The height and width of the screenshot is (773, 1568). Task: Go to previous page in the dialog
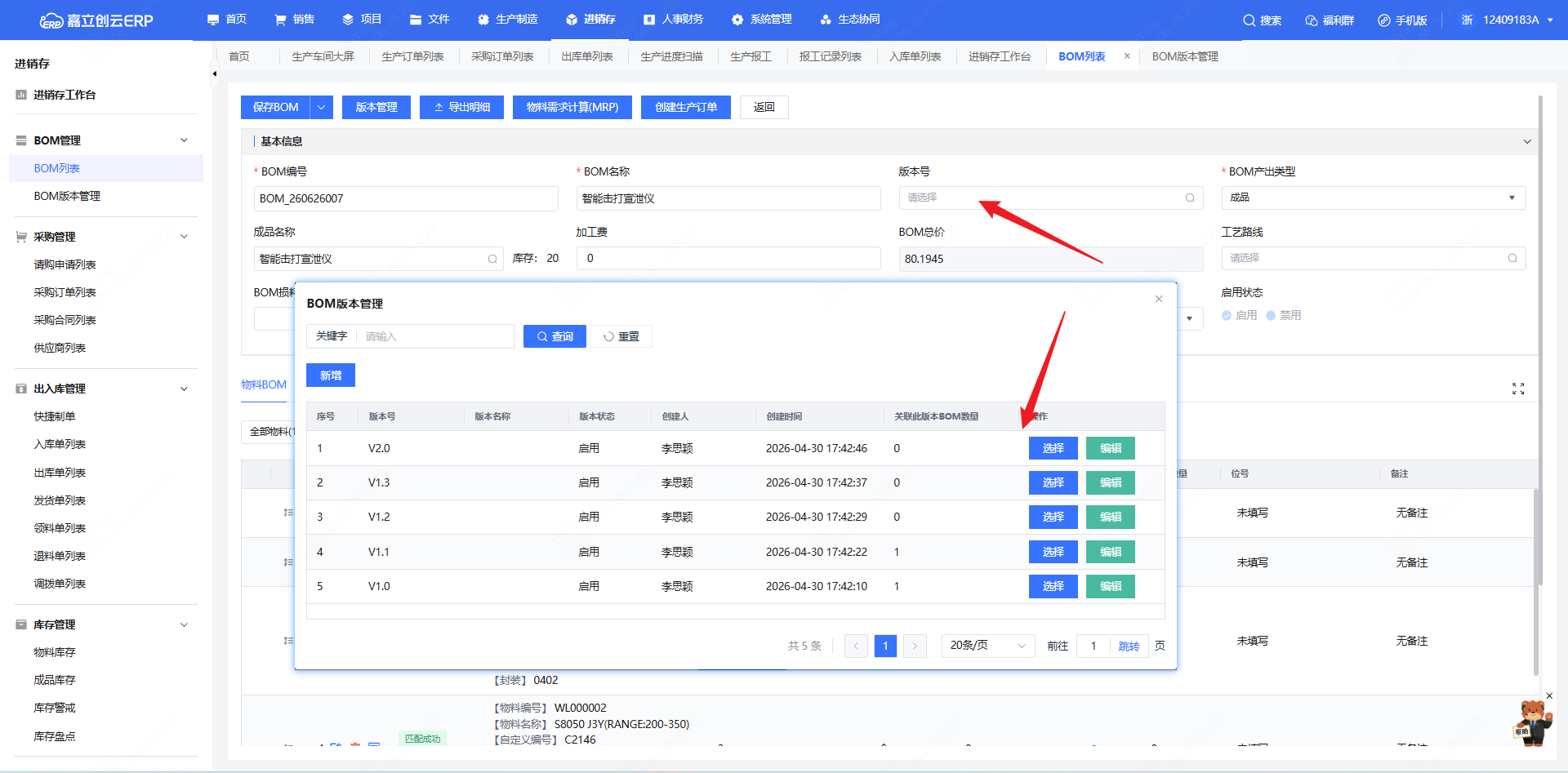pos(856,646)
